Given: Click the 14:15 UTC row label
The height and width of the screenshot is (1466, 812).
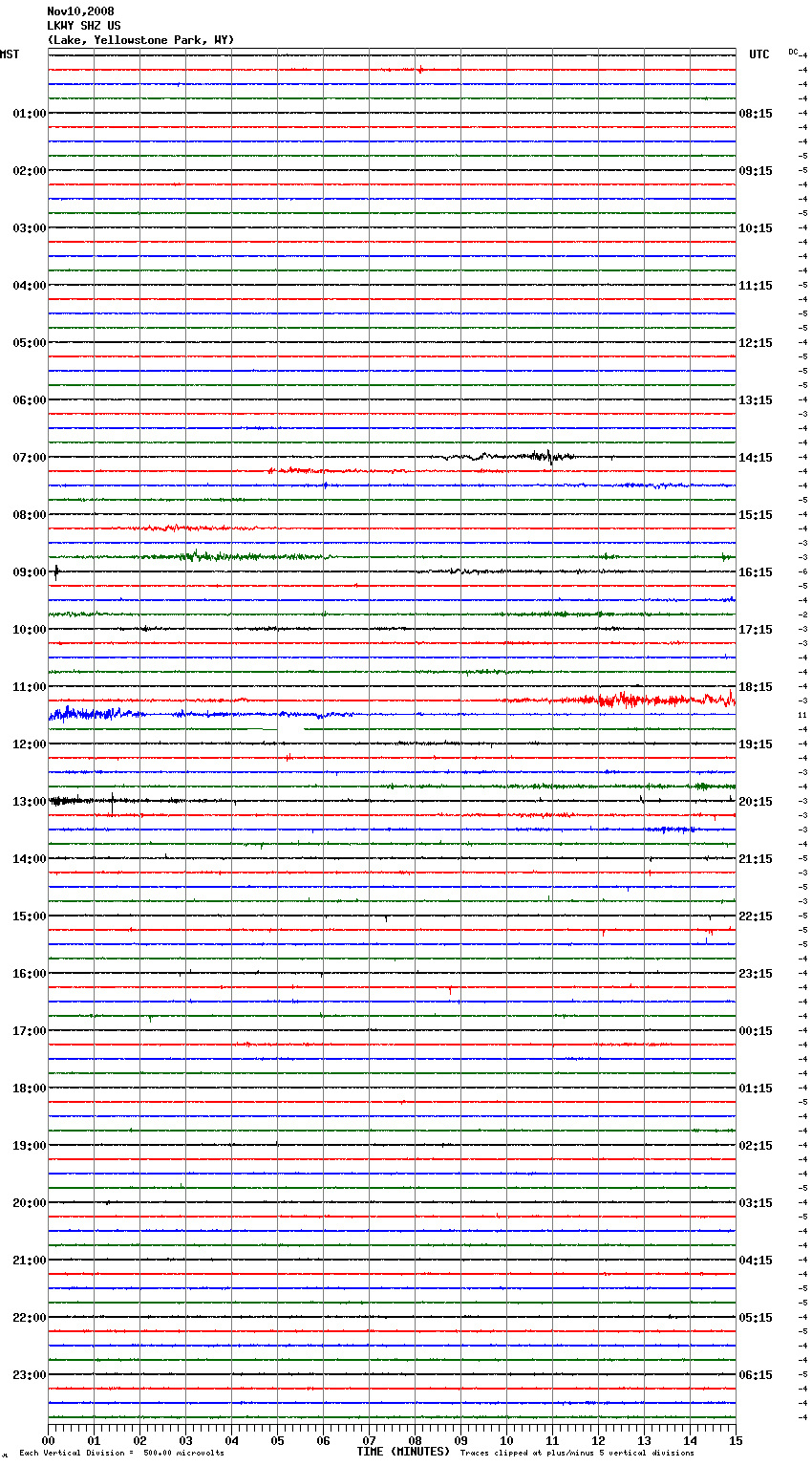Looking at the screenshot, I should [x=756, y=458].
